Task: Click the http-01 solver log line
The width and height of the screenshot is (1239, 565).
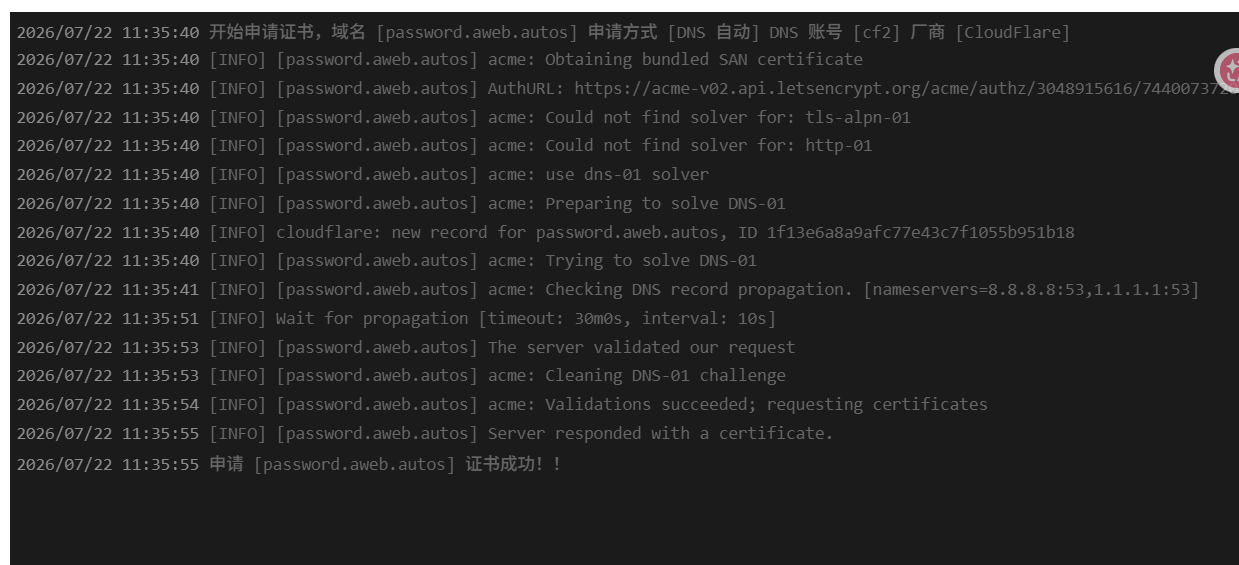Action: tap(444, 145)
